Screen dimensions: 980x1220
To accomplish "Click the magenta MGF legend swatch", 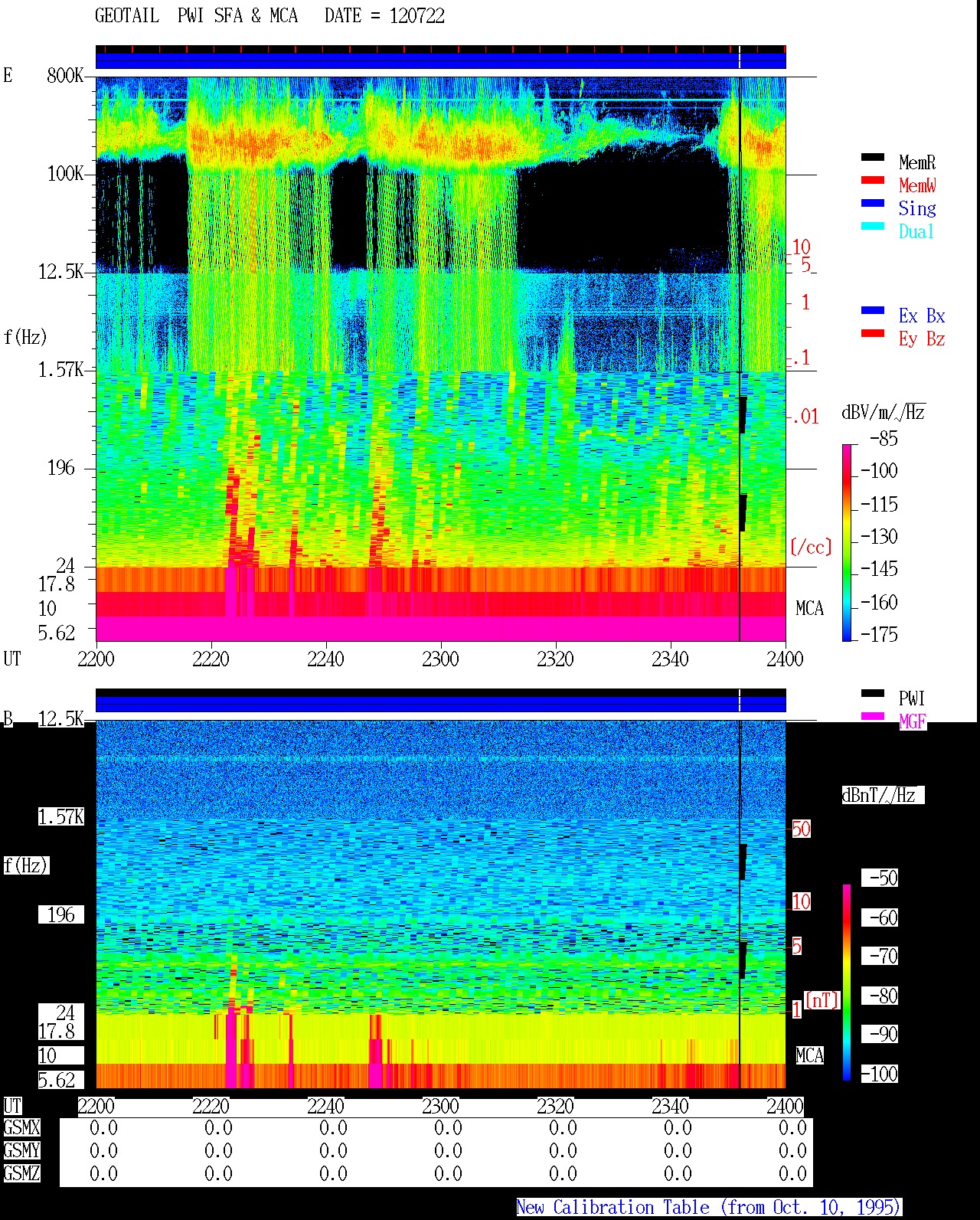I will coord(873,717).
